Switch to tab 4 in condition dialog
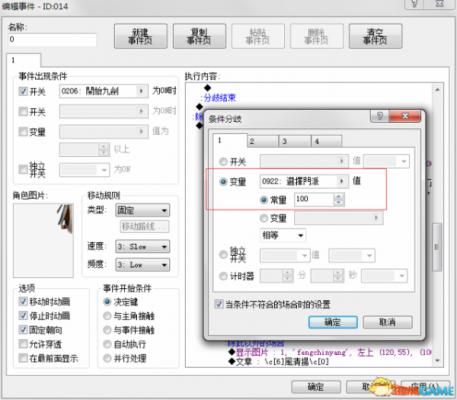Image resolution: width=457 pixels, height=400 pixels. click(x=326, y=141)
